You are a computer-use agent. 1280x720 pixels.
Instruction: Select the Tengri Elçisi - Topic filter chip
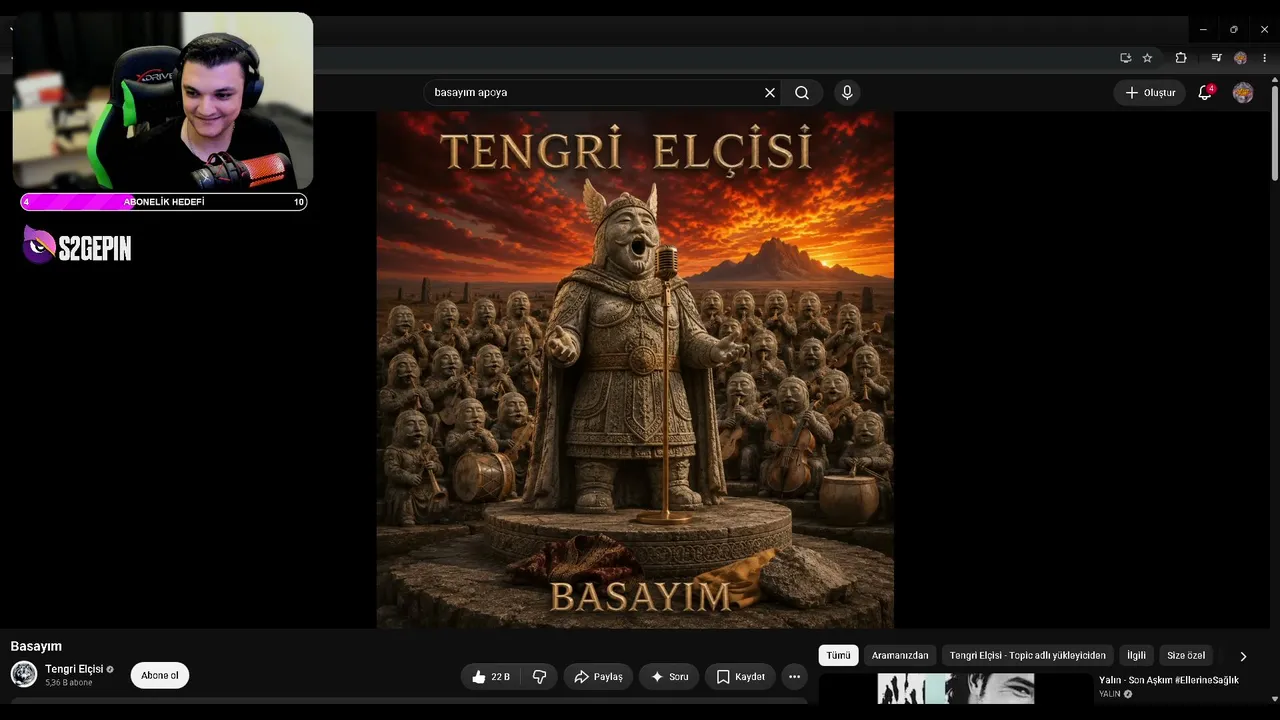1028,656
